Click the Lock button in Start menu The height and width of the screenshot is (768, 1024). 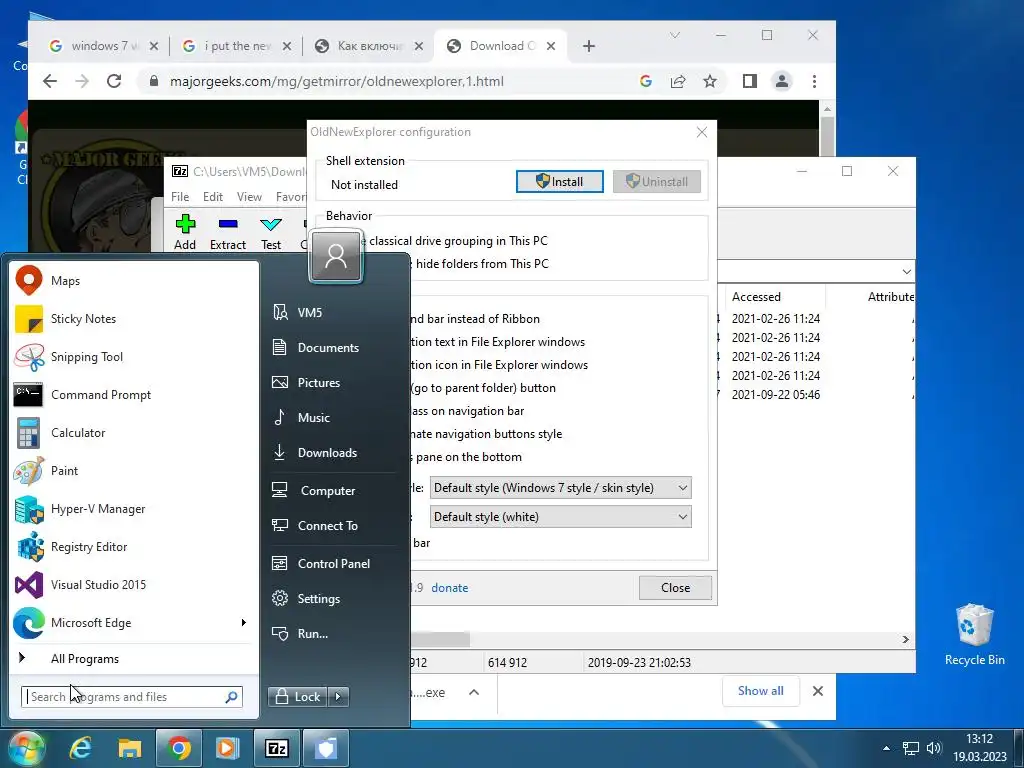pos(298,697)
